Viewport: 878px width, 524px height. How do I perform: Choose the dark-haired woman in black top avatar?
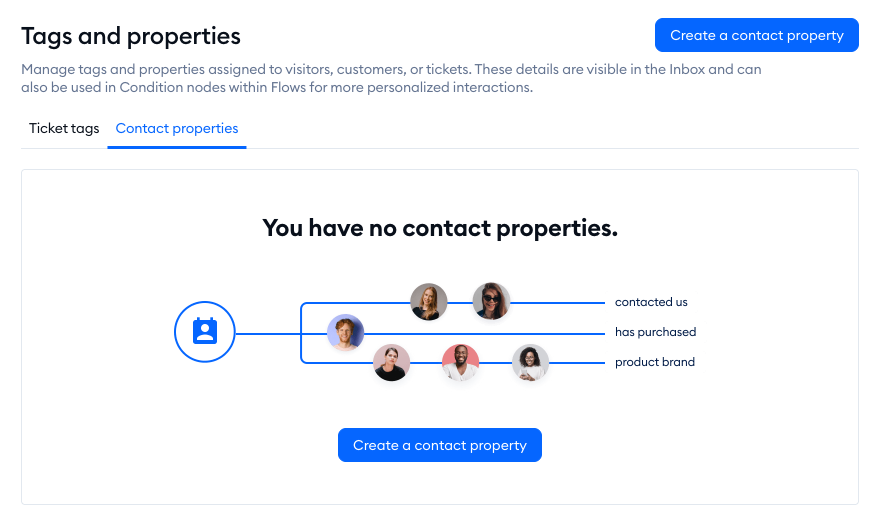click(x=391, y=362)
